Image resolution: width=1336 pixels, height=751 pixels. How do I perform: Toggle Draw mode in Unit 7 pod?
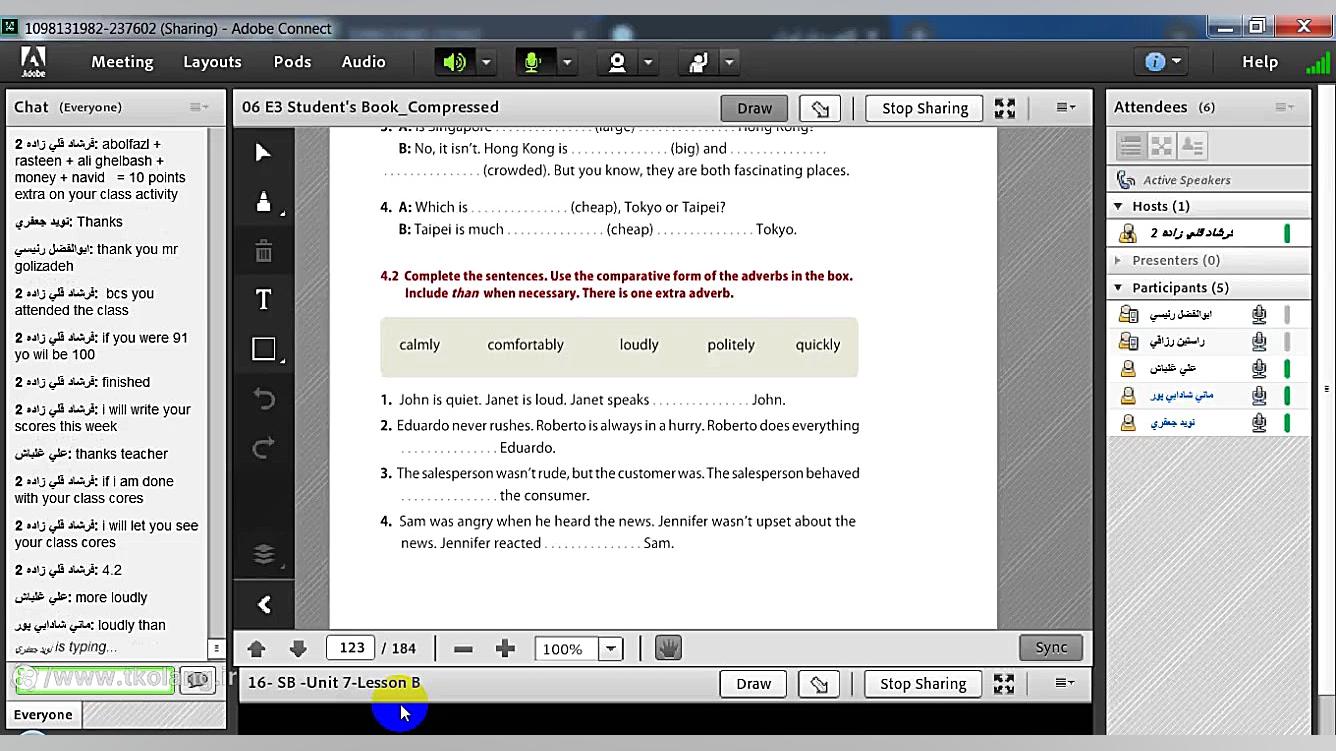point(753,684)
